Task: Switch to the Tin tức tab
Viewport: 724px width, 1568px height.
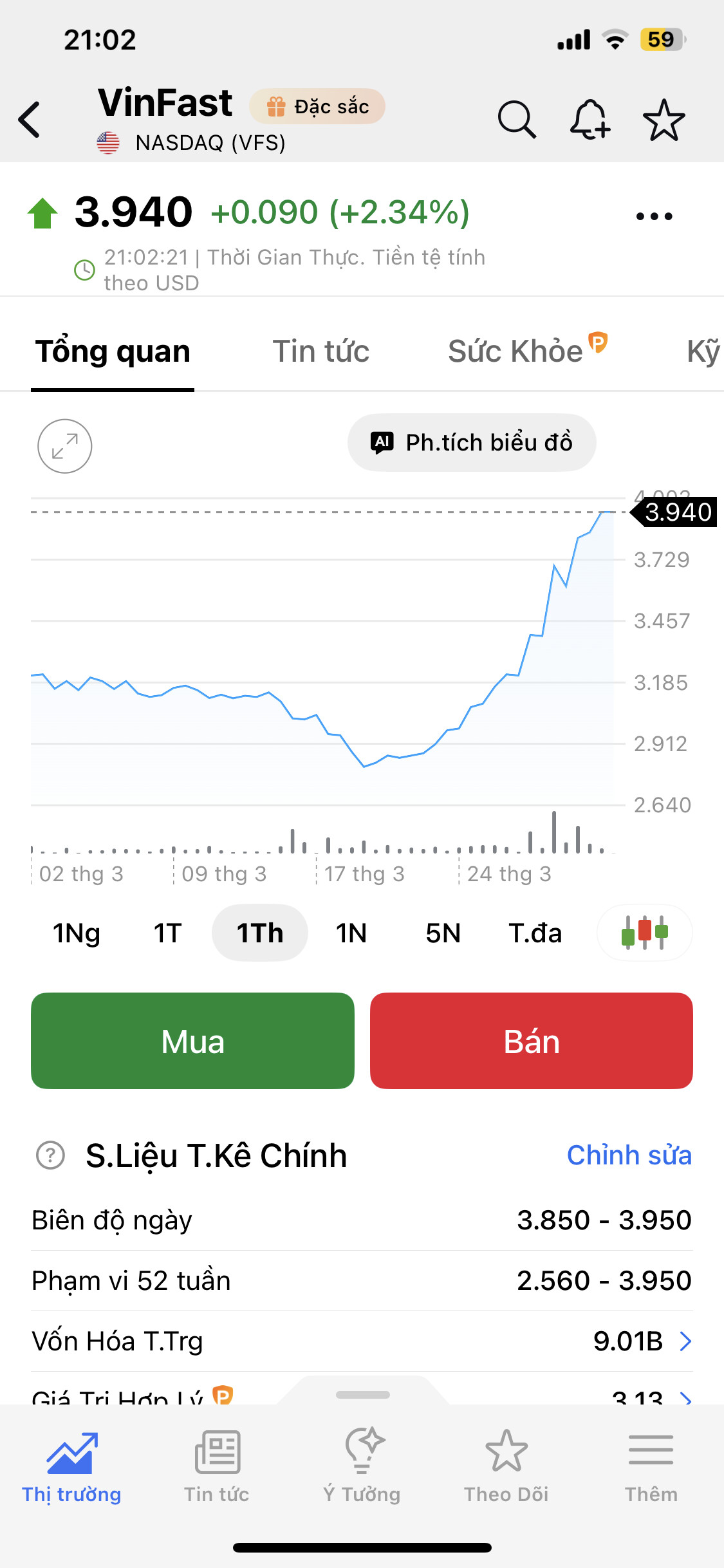Action: tap(320, 351)
